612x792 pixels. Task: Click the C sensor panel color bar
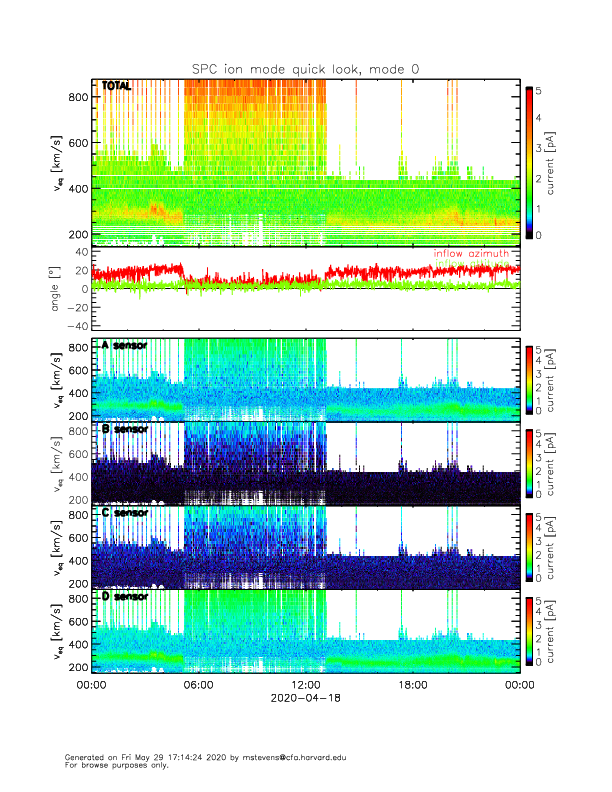(x=529, y=548)
